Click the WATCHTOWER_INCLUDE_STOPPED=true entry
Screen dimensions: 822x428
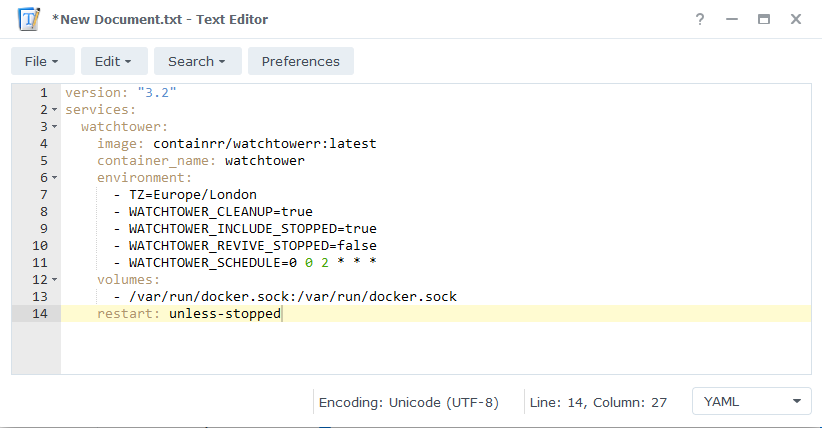[253, 229]
